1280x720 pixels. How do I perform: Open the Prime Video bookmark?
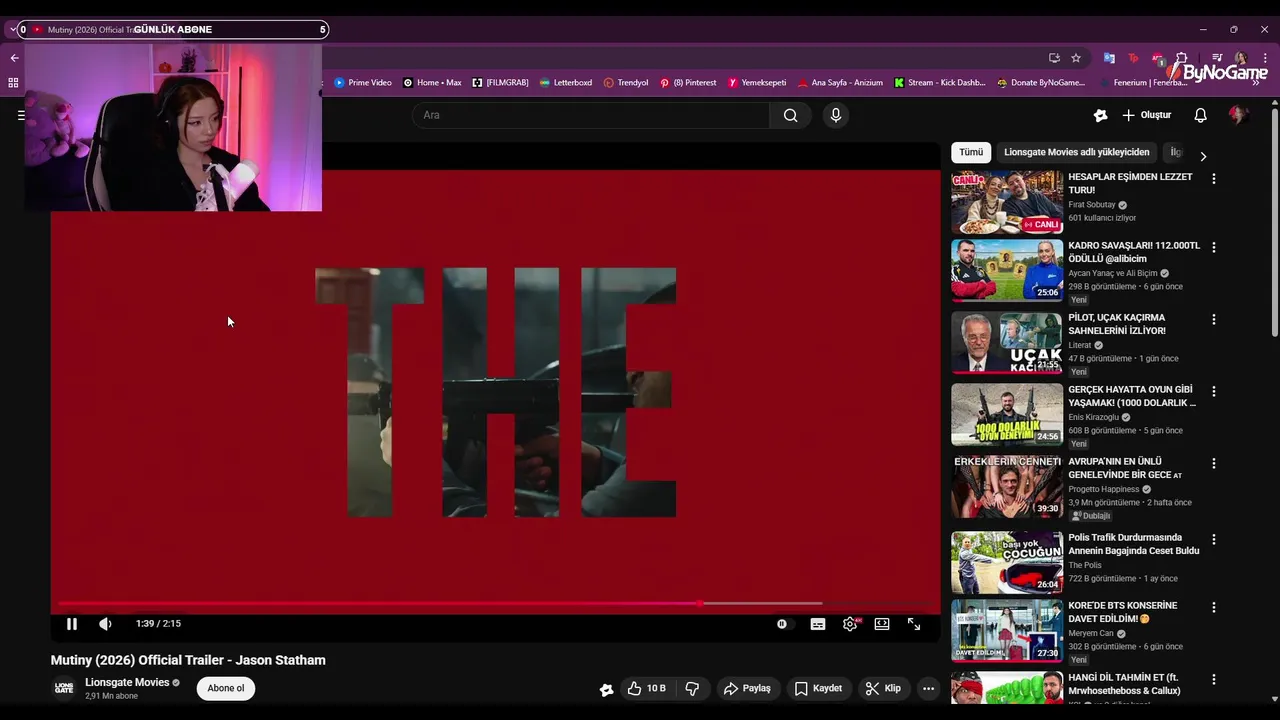(362, 83)
